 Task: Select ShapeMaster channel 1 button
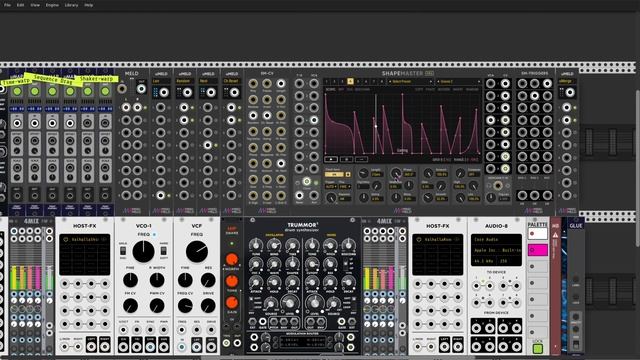pyautogui.click(x=327, y=82)
